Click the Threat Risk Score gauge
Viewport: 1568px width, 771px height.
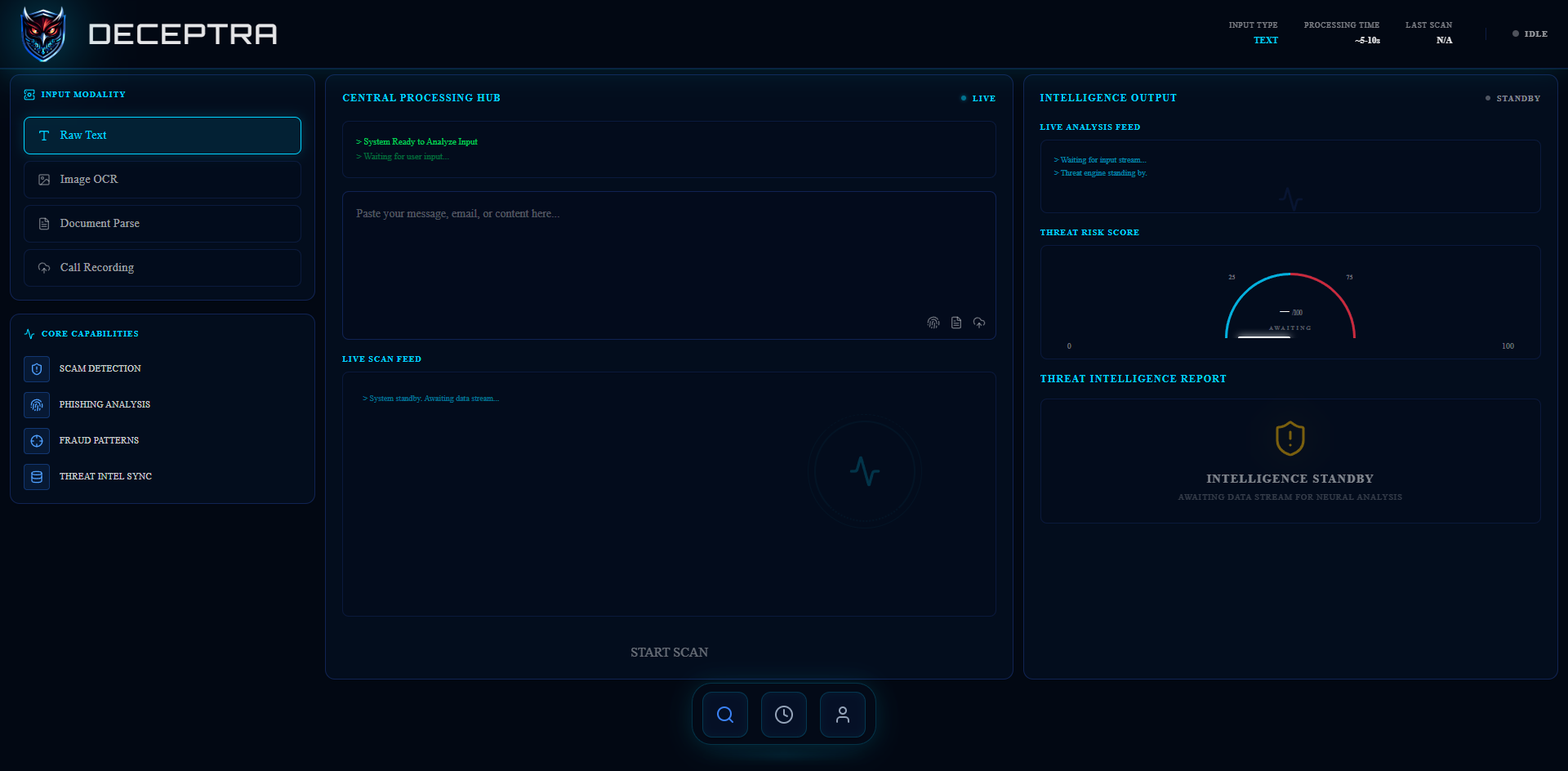(1290, 305)
